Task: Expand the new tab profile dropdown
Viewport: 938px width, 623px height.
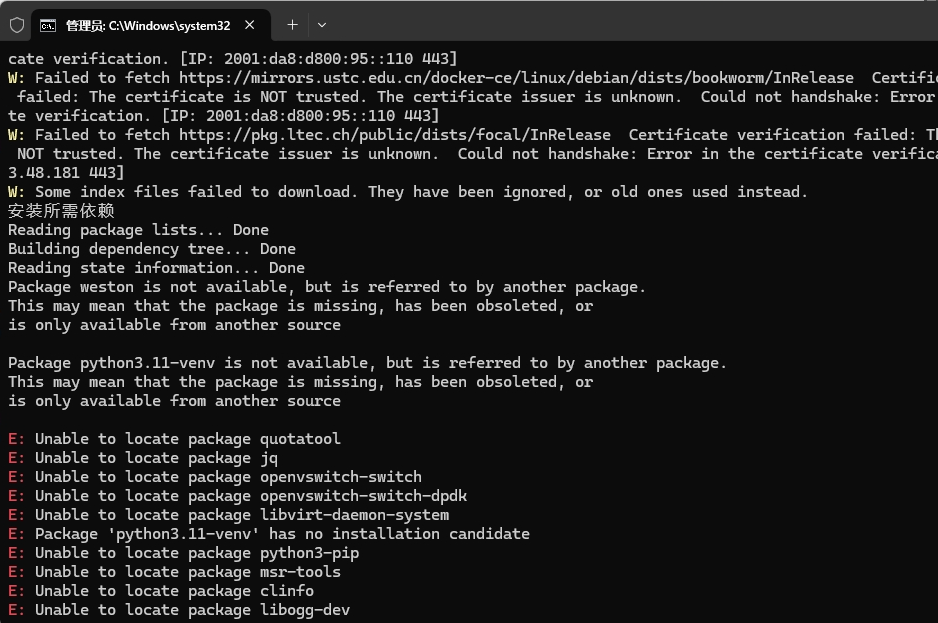Action: pos(321,25)
